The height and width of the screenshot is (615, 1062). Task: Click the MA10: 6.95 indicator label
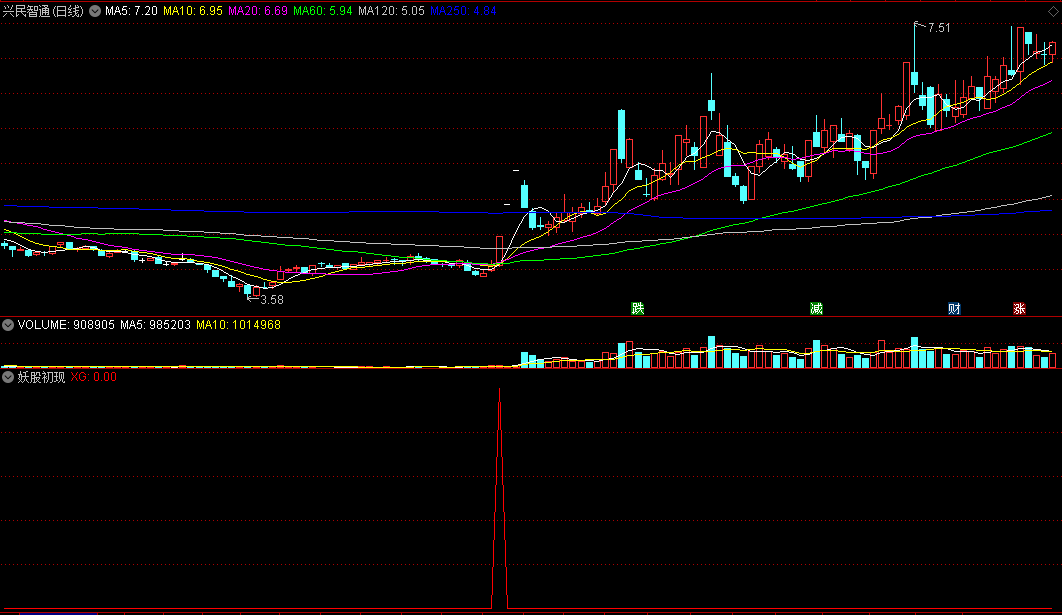(x=193, y=12)
